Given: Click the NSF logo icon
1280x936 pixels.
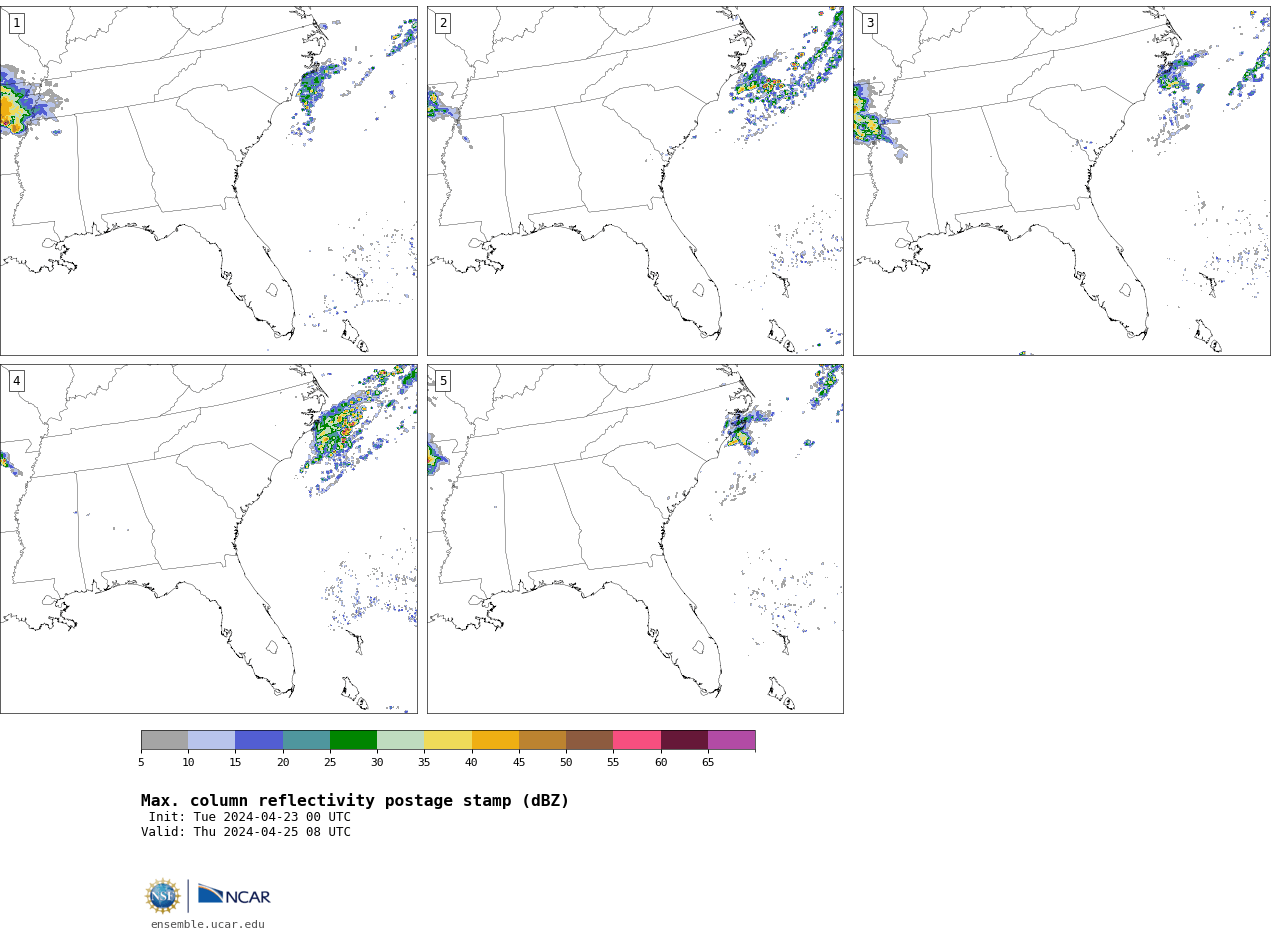Looking at the screenshot, I should 163,896.
